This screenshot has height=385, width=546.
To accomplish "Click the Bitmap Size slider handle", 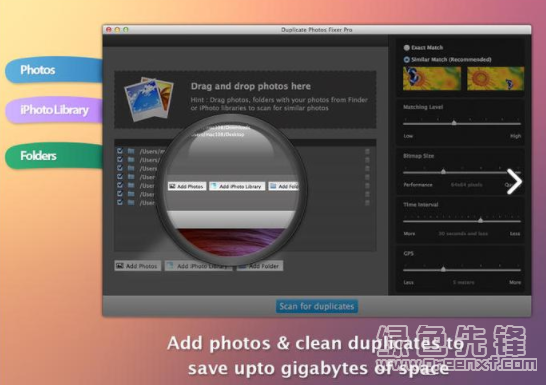I will tap(443, 172).
